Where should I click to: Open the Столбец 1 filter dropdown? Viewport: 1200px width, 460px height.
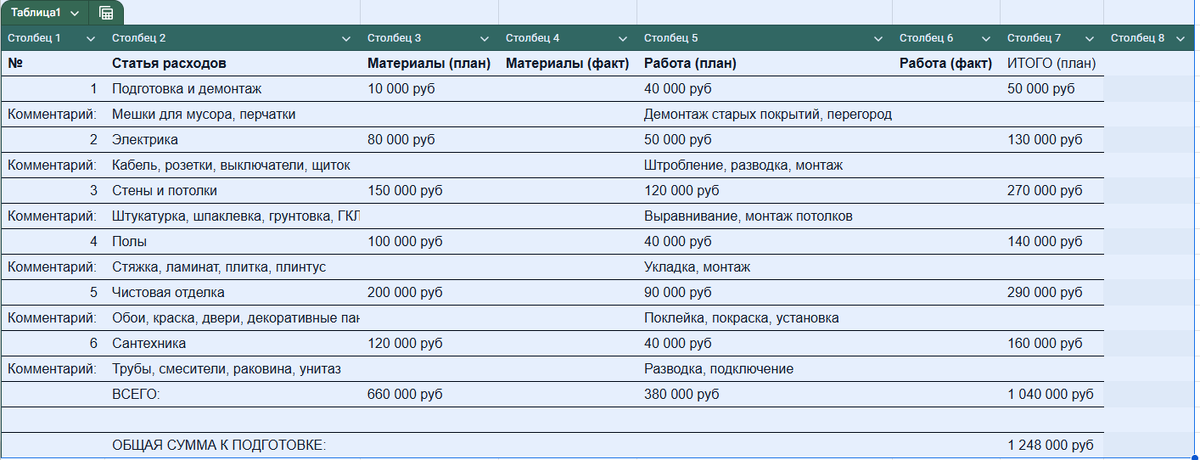tap(92, 39)
